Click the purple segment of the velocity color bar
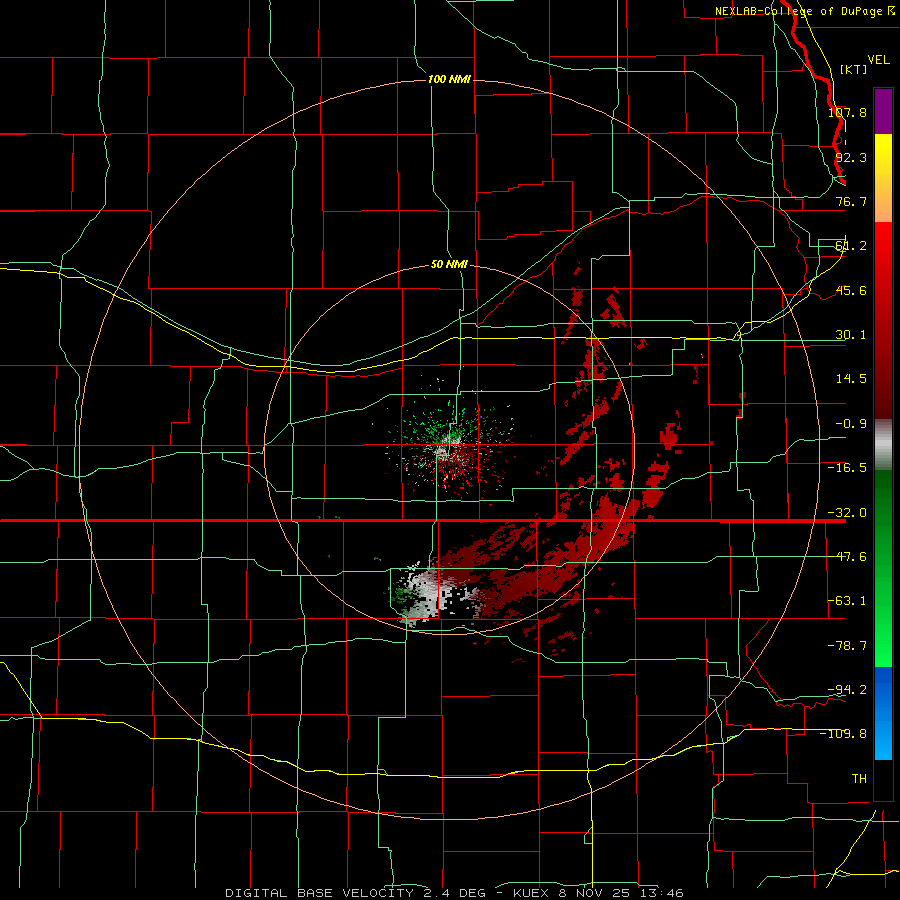Screen dimensions: 900x900 (883, 111)
